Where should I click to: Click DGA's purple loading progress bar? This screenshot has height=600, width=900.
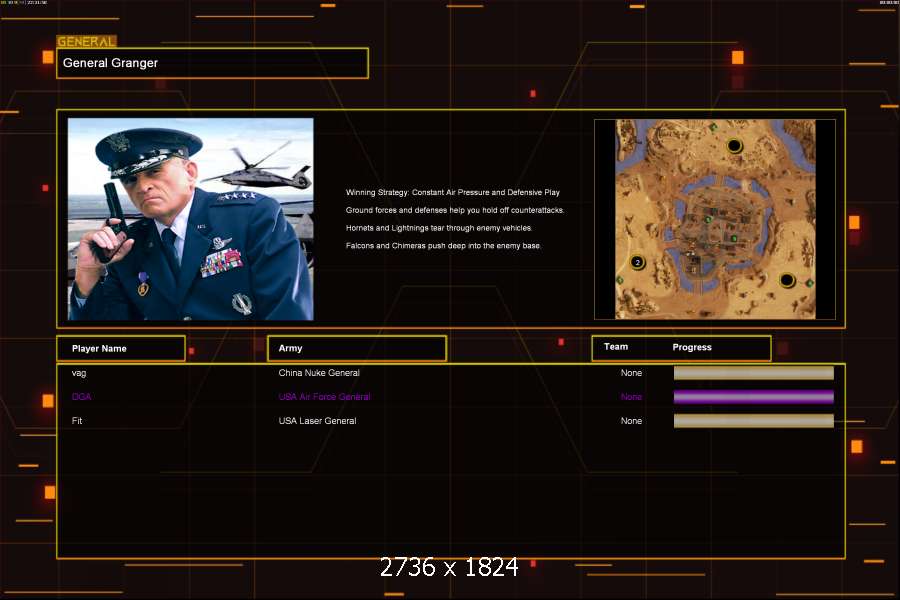point(754,397)
